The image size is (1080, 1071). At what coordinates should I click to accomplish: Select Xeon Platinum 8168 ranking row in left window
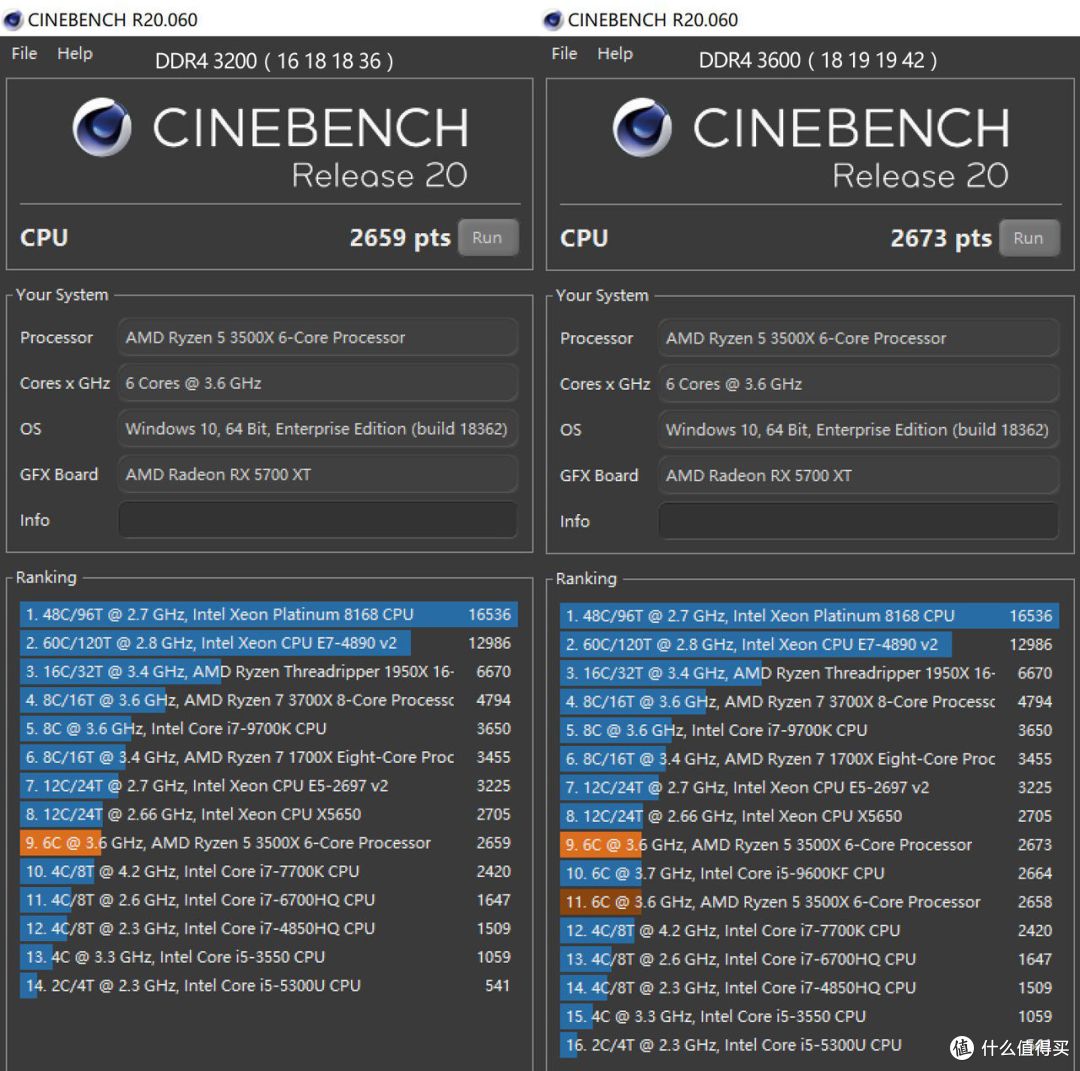click(269, 614)
